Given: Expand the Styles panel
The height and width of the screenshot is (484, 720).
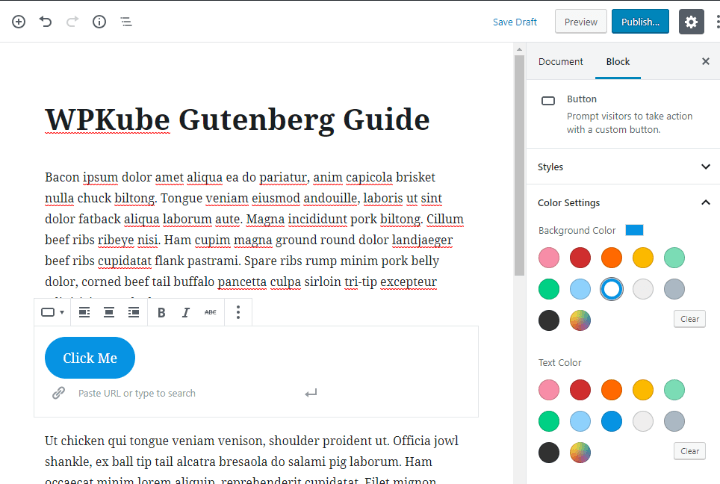Looking at the screenshot, I should (x=623, y=167).
